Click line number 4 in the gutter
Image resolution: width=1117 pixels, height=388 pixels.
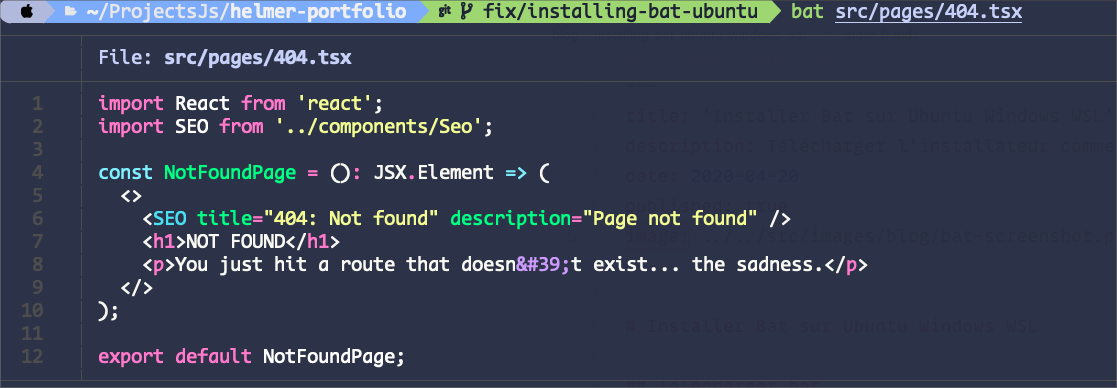38,173
